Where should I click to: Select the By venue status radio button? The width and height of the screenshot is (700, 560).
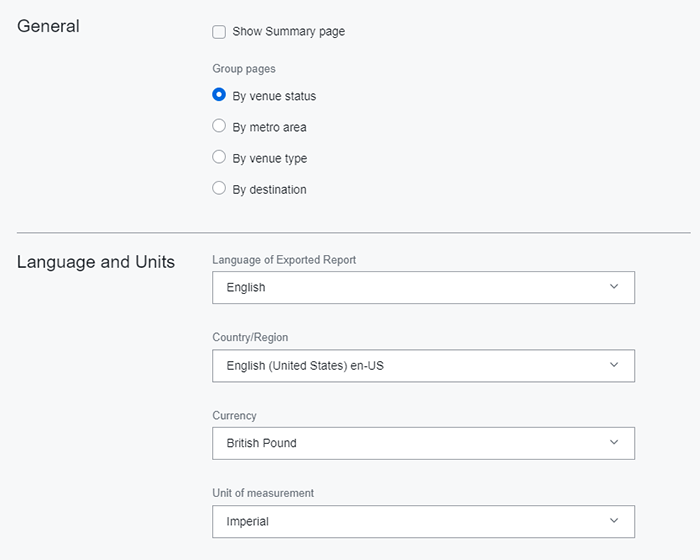click(x=219, y=95)
